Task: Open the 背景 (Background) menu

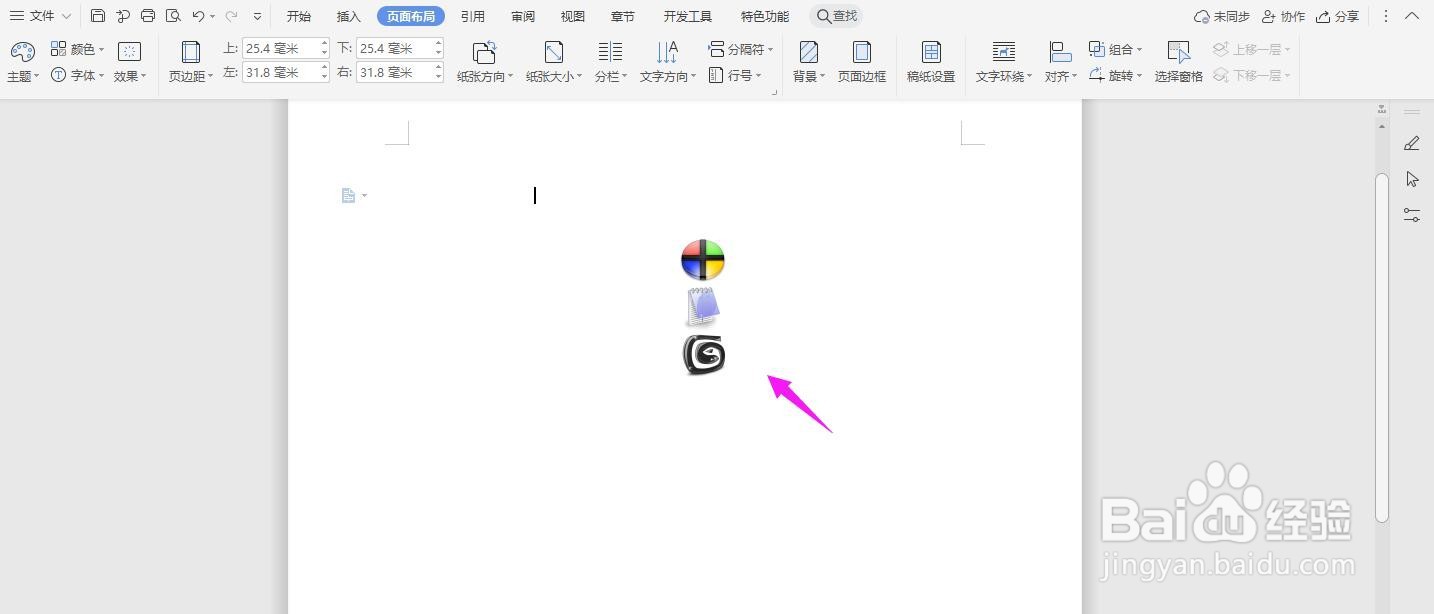Action: point(809,62)
